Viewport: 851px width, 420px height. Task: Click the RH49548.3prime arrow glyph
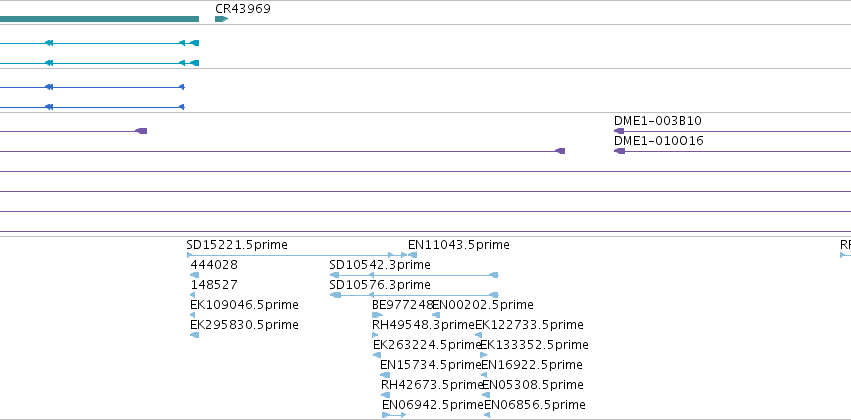(375, 335)
